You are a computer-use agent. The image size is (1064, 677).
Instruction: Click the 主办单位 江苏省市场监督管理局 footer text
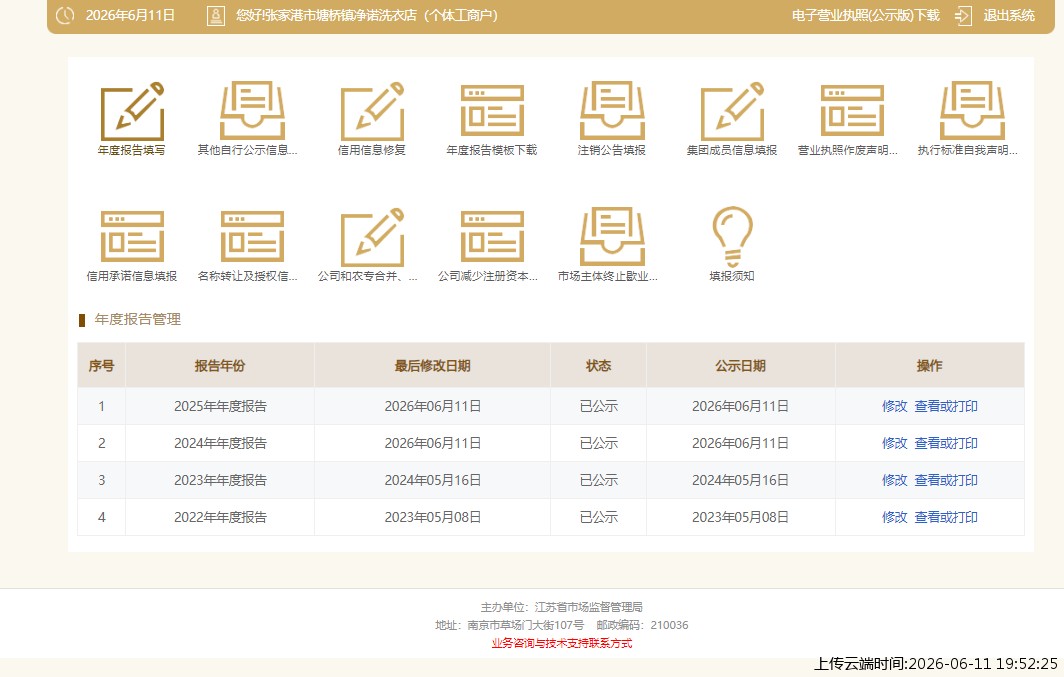pyautogui.click(x=561, y=607)
